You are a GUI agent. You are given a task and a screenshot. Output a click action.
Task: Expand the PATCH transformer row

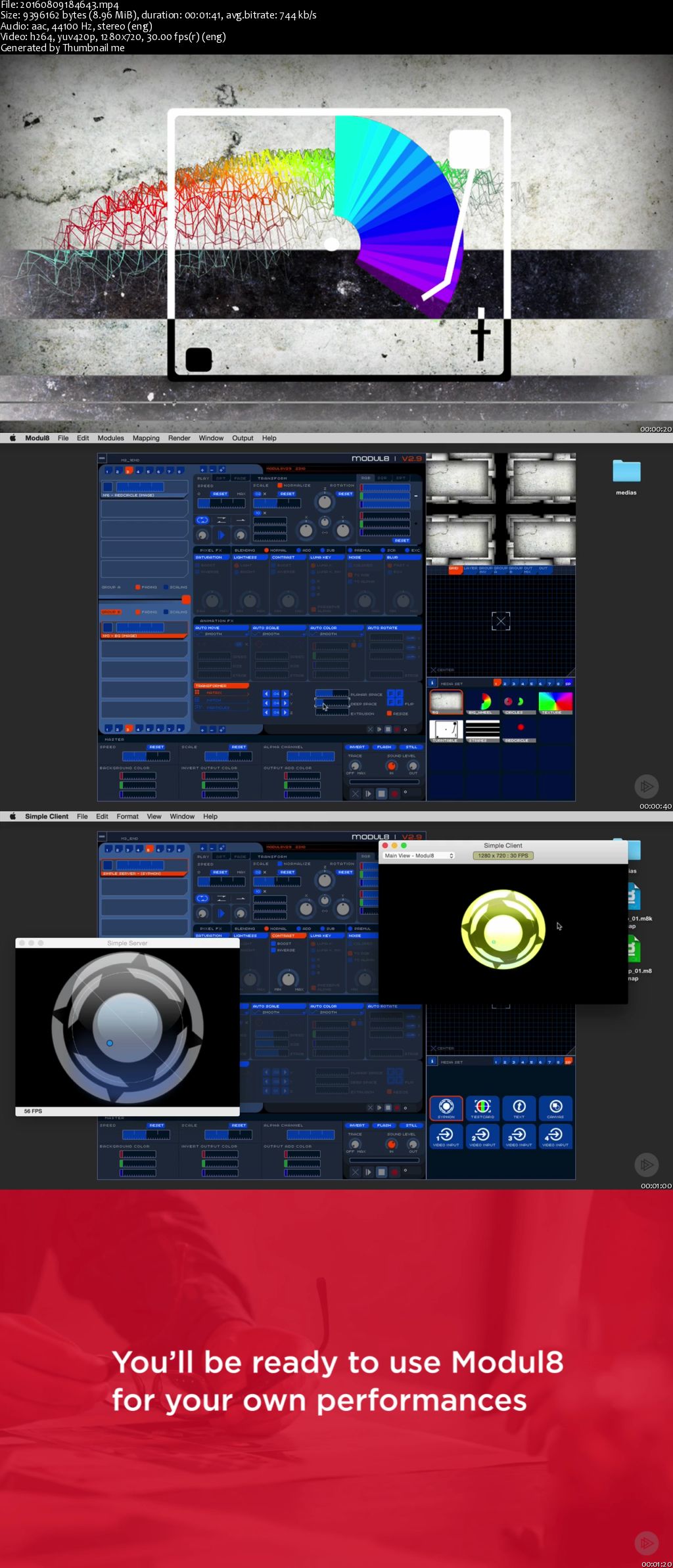point(222,700)
